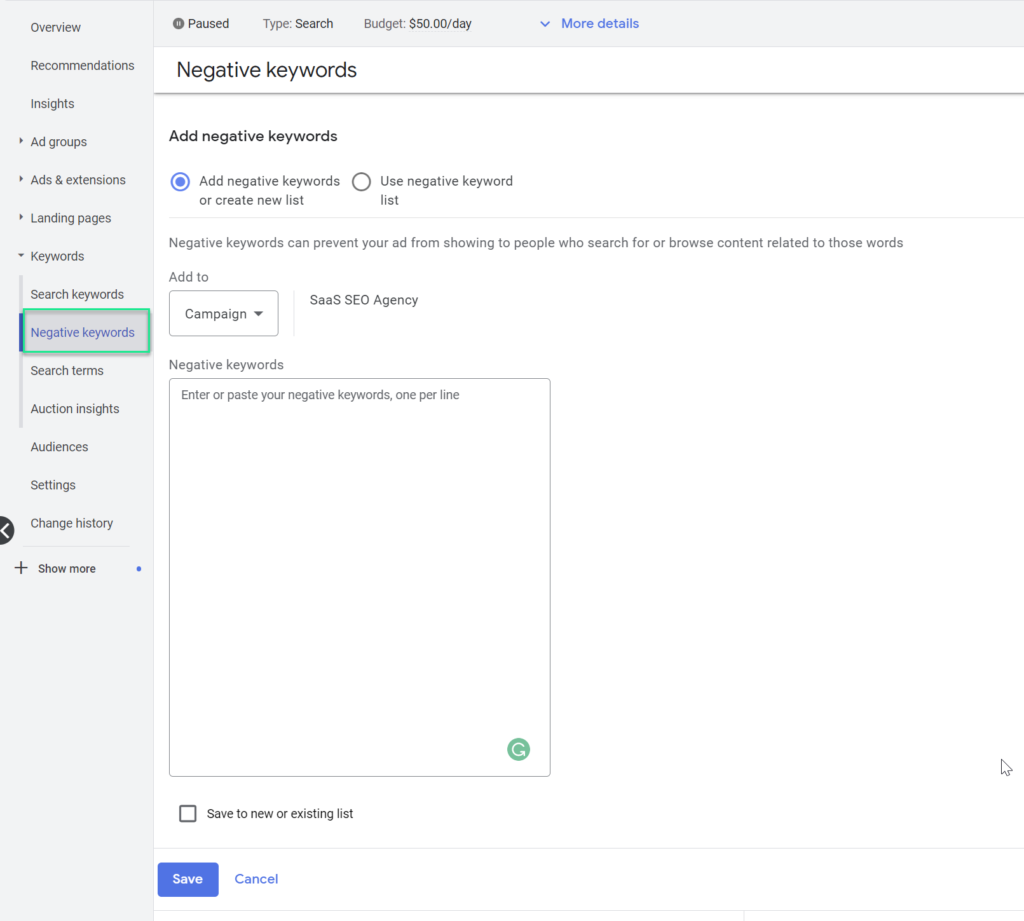Check Save to new or existing list
The width and height of the screenshot is (1024, 921).
(x=188, y=813)
